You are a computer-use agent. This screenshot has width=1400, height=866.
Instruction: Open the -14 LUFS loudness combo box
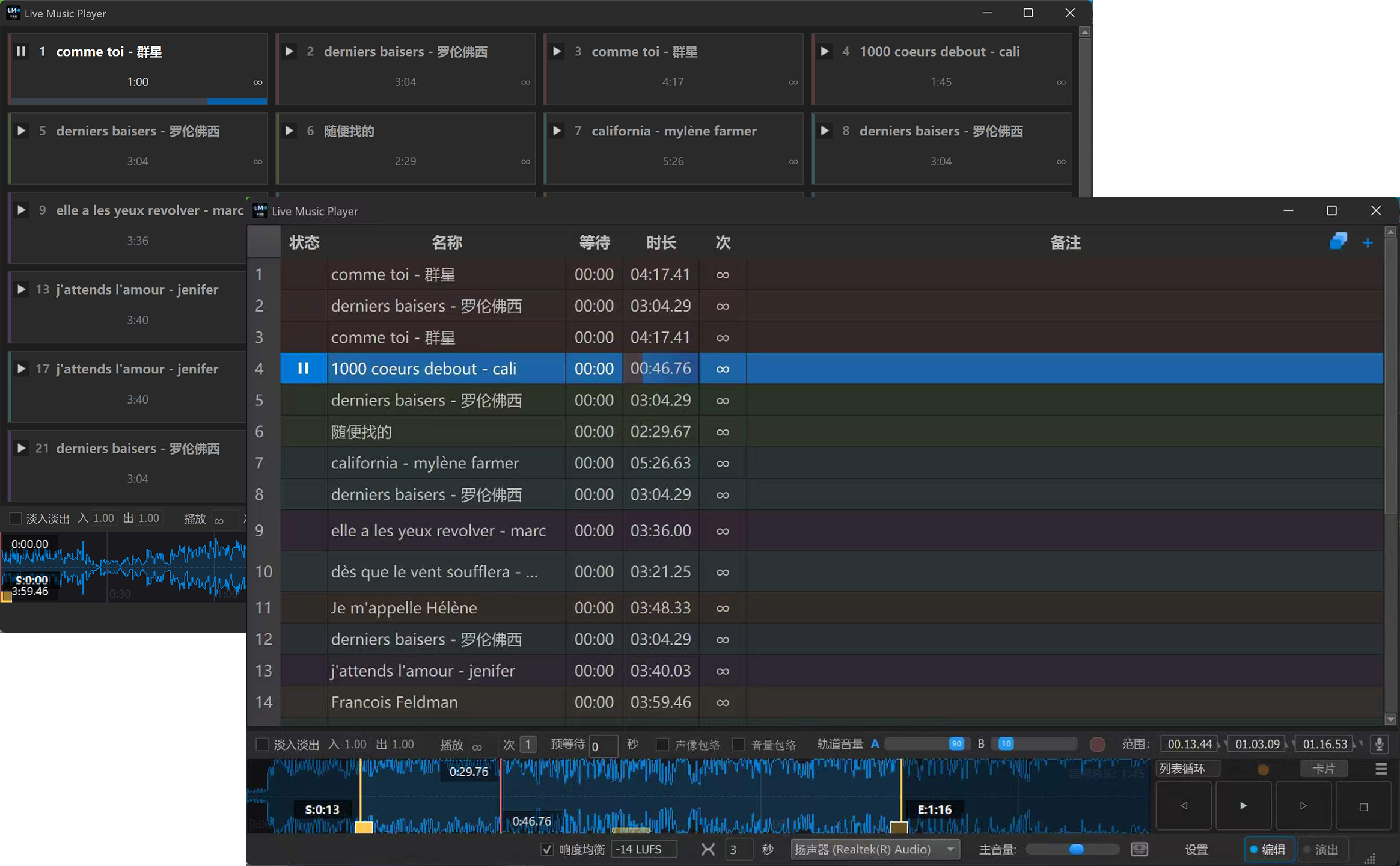pos(644,849)
